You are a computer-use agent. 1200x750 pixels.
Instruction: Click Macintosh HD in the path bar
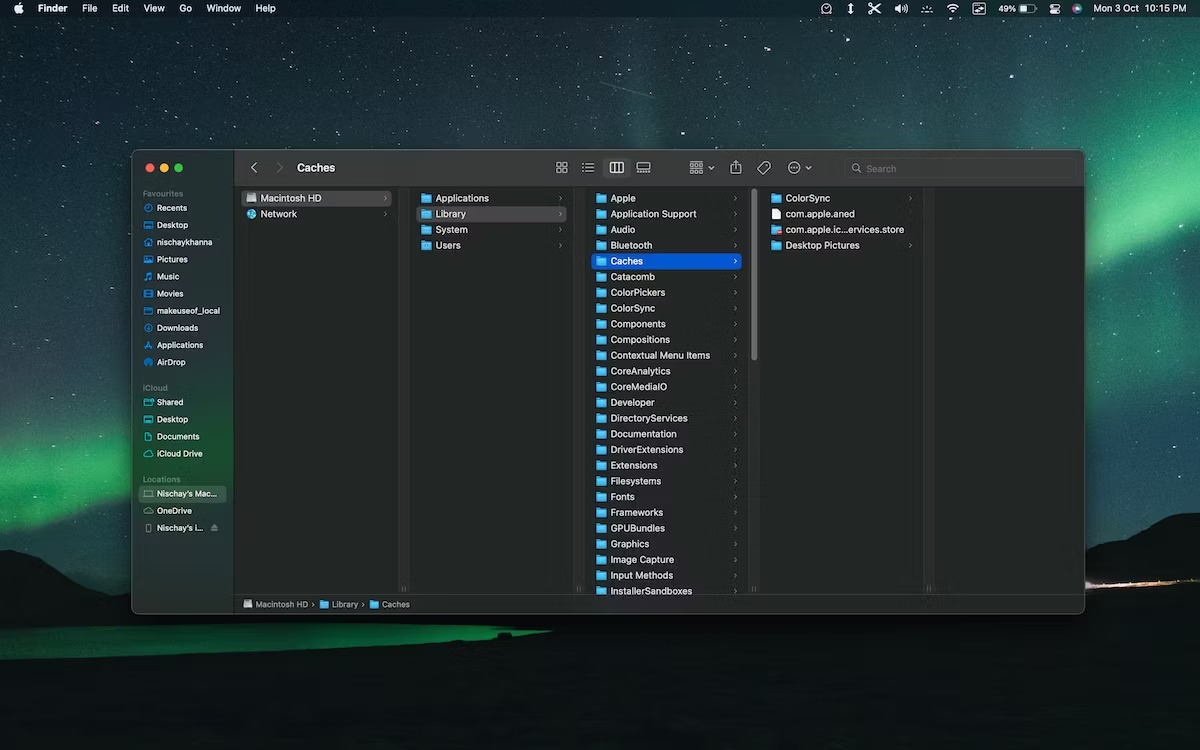pyautogui.click(x=275, y=605)
